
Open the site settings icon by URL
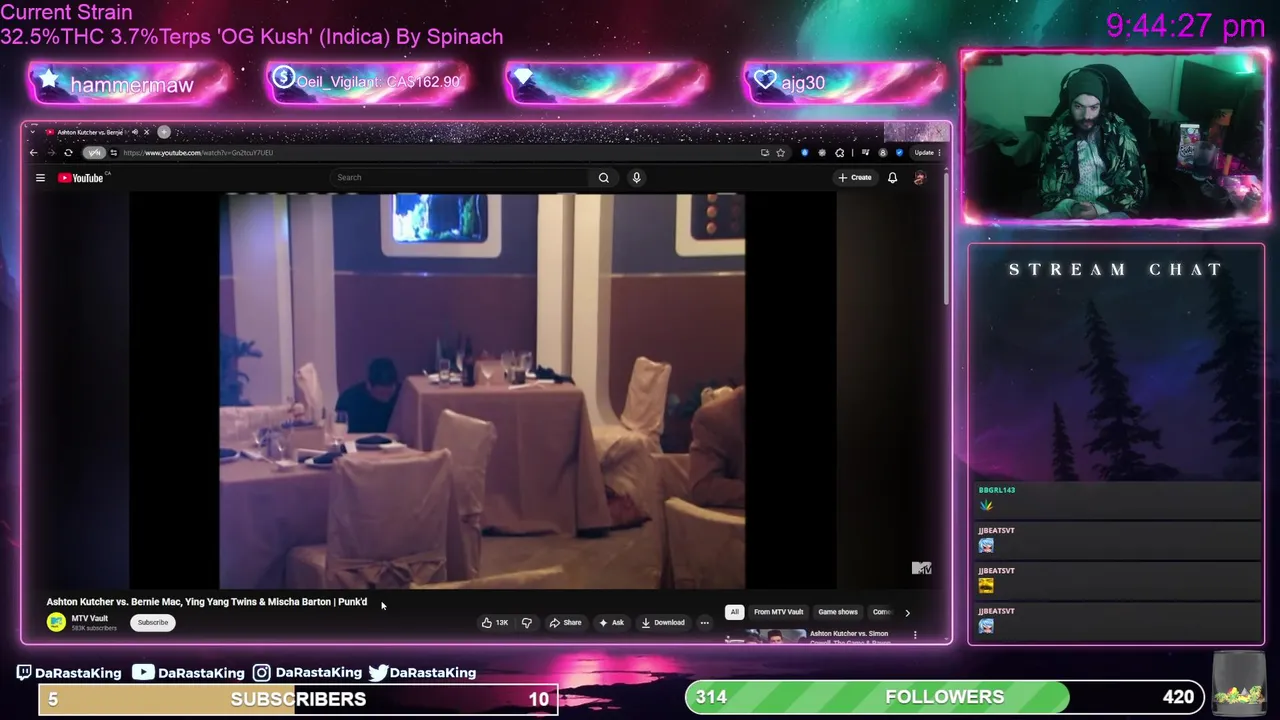point(114,153)
